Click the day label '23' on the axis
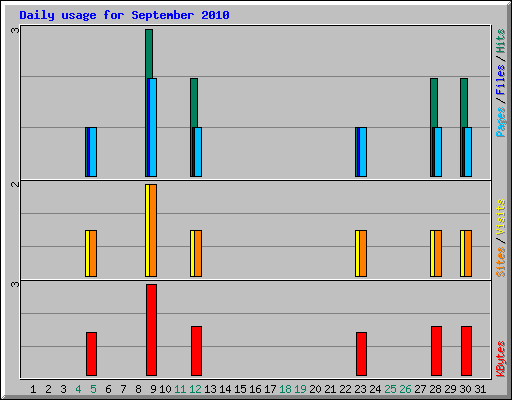 click(x=360, y=389)
